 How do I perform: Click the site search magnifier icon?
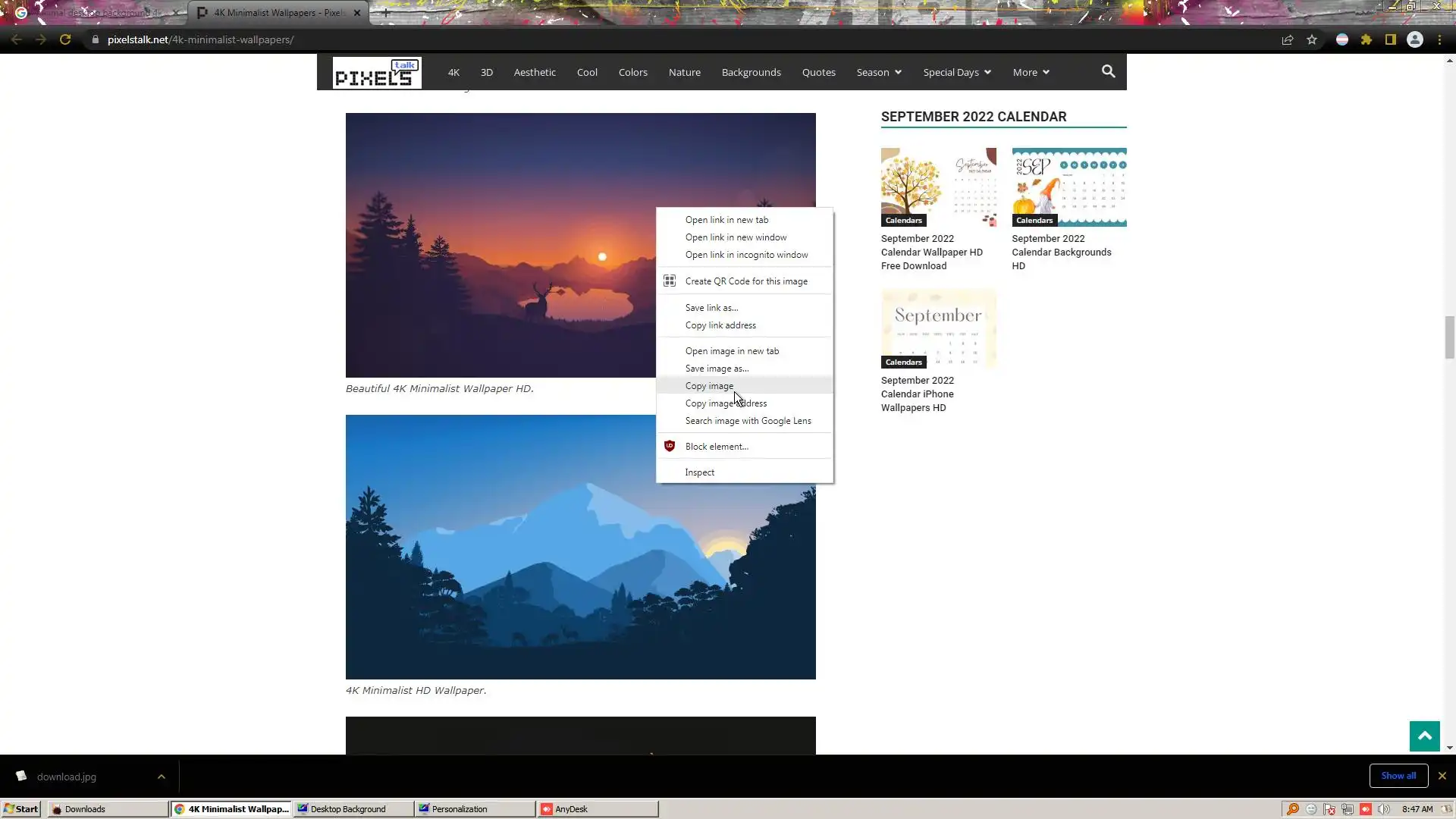click(x=1108, y=71)
